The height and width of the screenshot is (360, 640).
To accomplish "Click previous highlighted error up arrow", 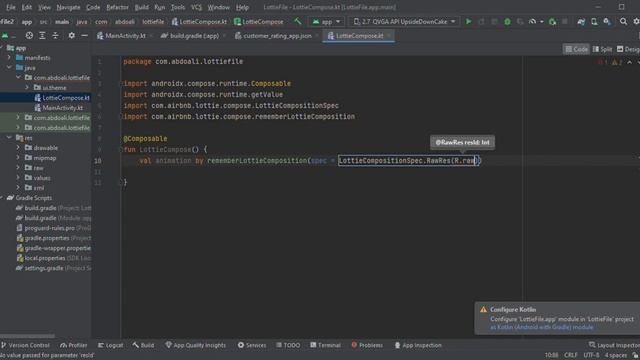I will [629, 62].
